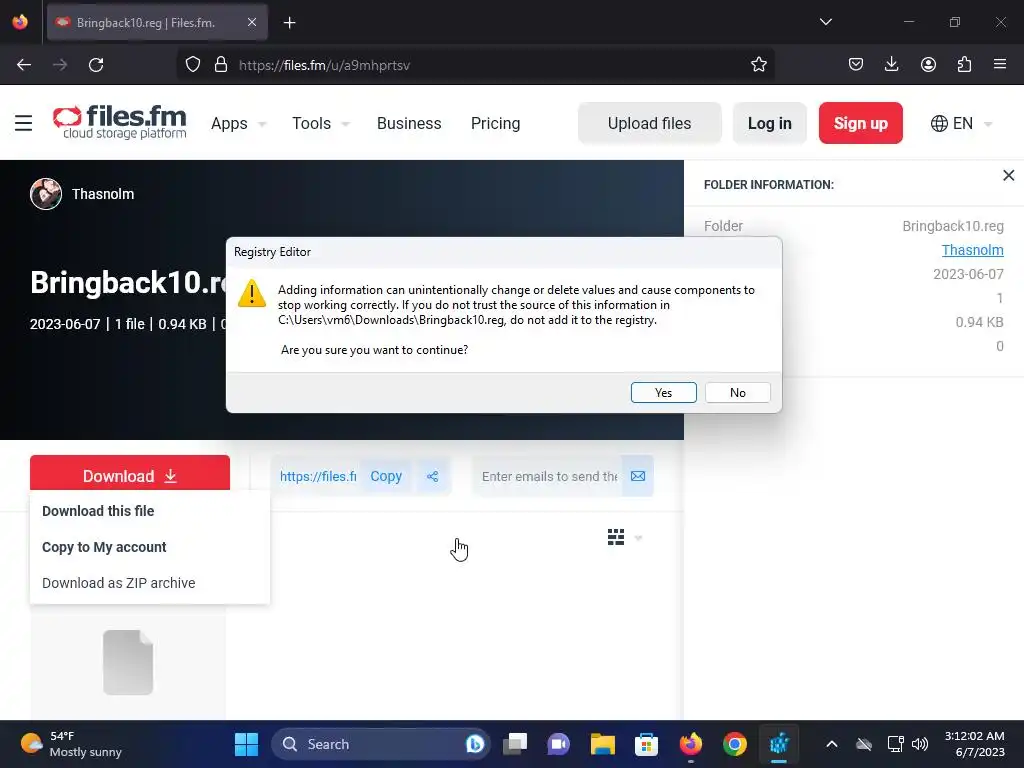The image size is (1024, 768).
Task: Copy the share link
Action: pyautogui.click(x=386, y=476)
